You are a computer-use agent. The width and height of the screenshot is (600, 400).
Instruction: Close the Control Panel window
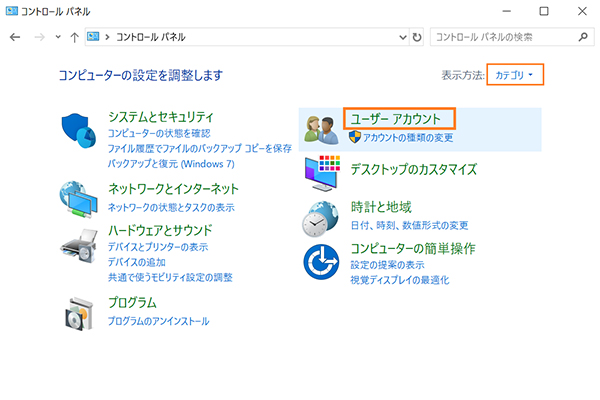point(582,11)
